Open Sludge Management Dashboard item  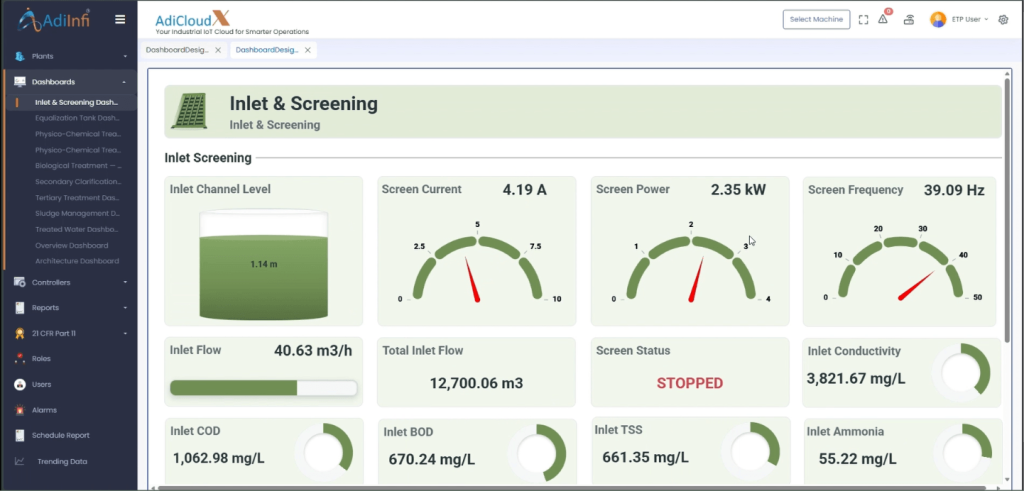[x=77, y=214]
